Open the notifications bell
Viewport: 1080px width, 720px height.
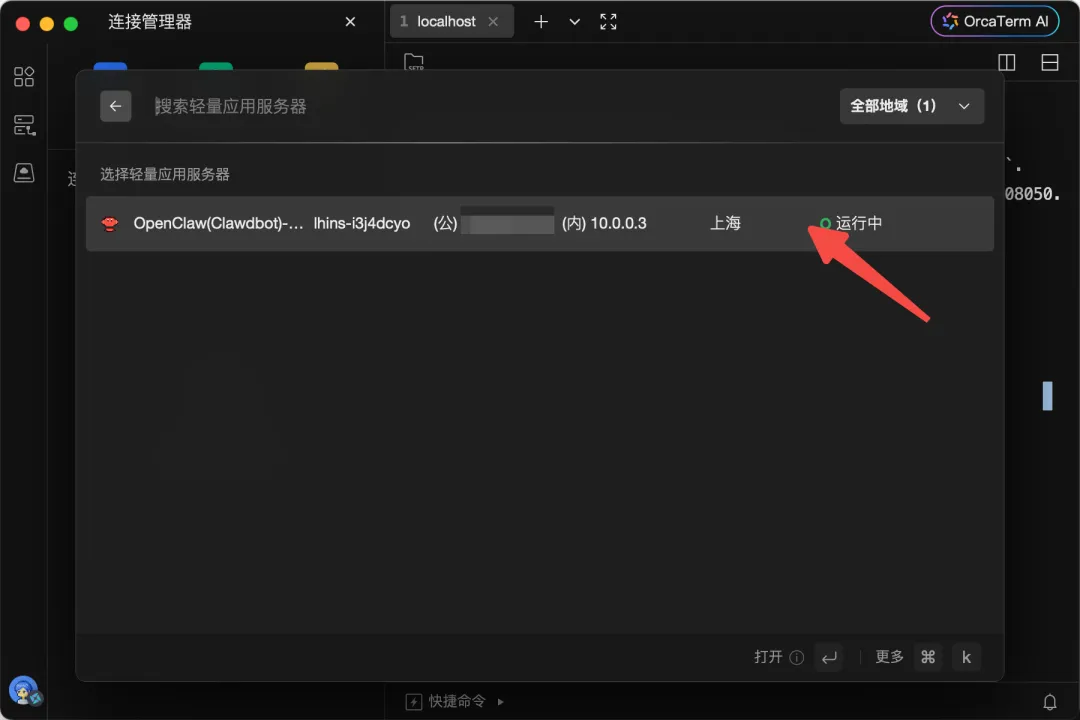pos(1050,702)
